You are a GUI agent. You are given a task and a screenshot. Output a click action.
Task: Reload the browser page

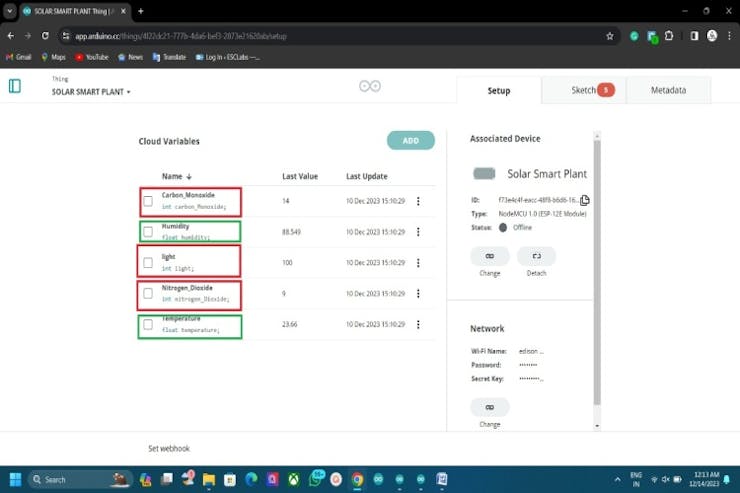pos(45,36)
